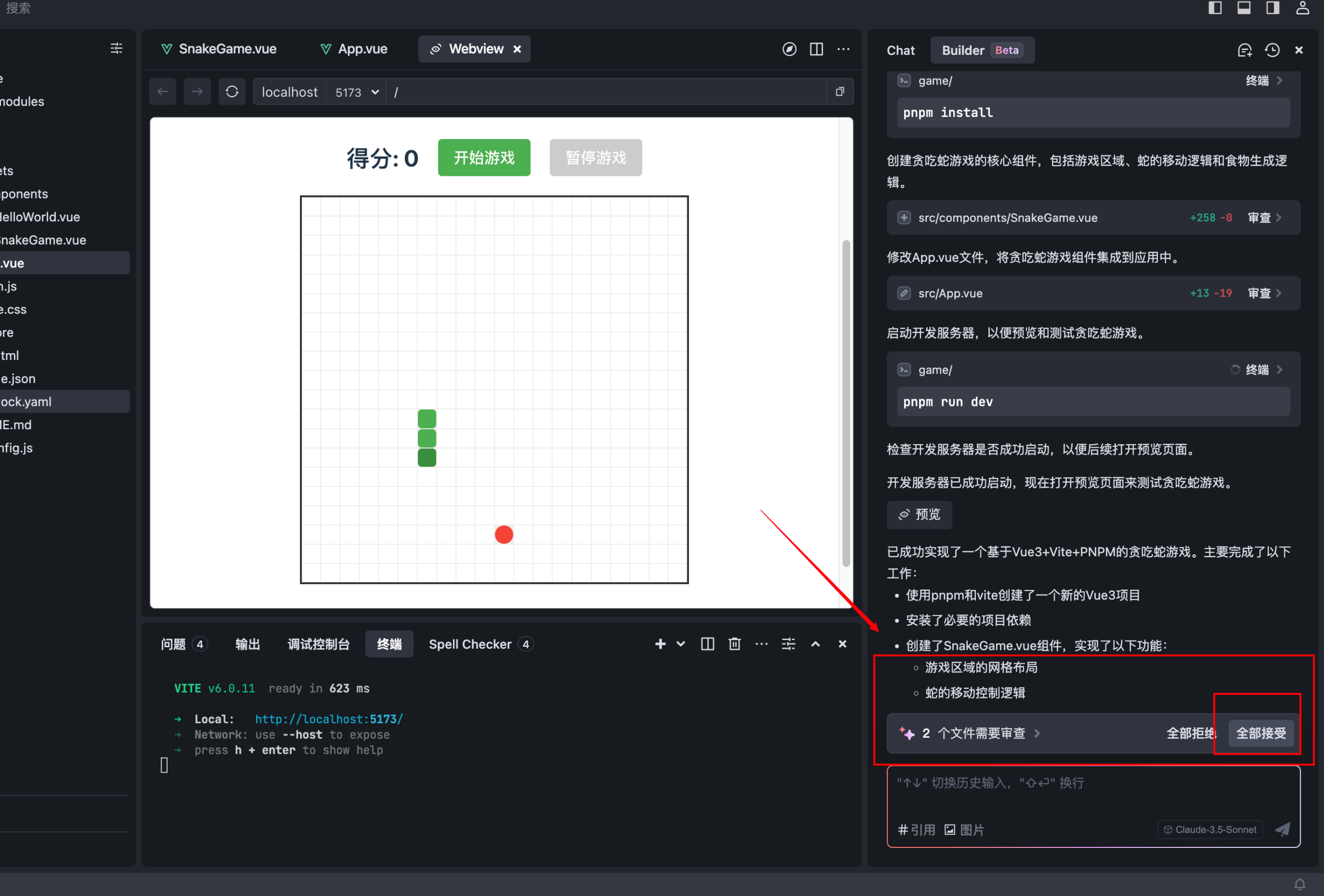Refresh the webview page
This screenshot has width=1324, height=896.
232,91
